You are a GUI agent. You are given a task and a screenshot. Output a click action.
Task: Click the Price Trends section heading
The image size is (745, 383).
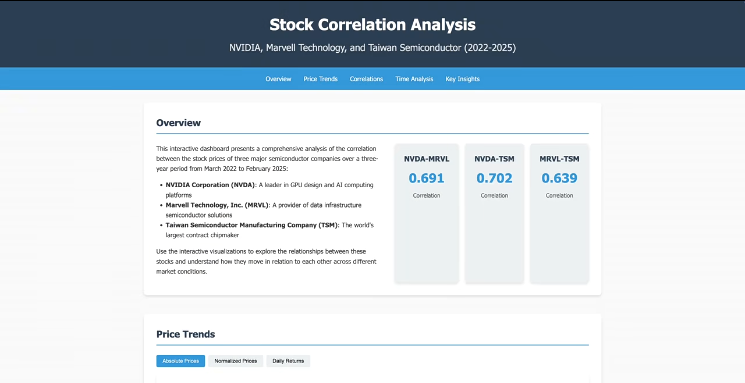tap(186, 334)
